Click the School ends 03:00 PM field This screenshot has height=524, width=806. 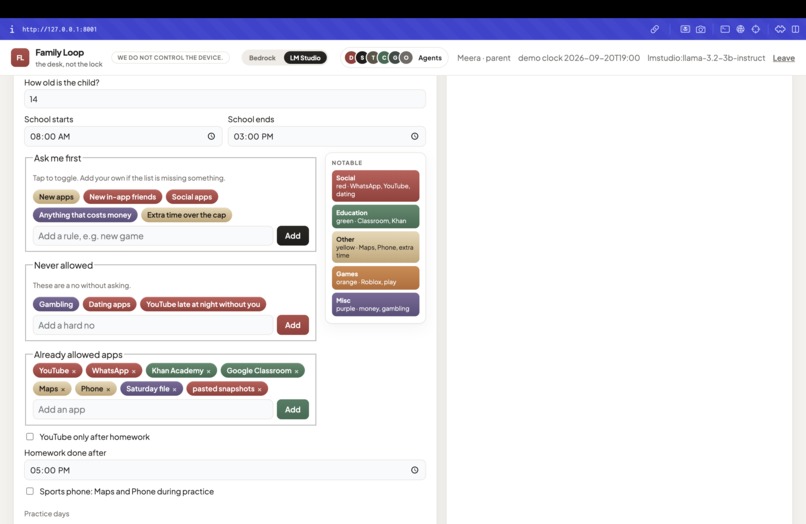coord(326,136)
